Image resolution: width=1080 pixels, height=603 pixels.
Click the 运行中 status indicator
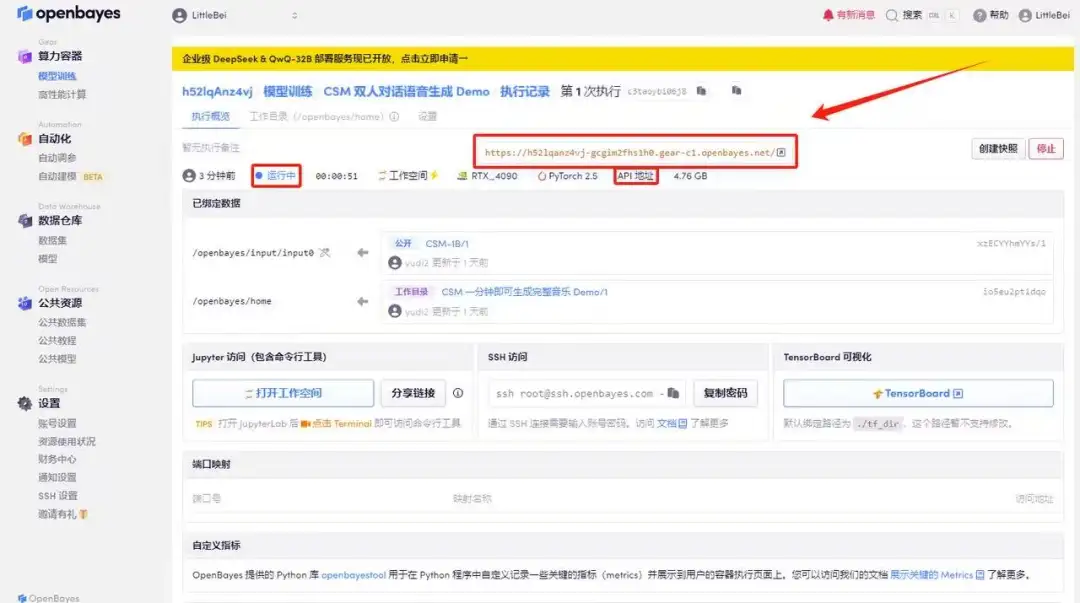[276, 176]
